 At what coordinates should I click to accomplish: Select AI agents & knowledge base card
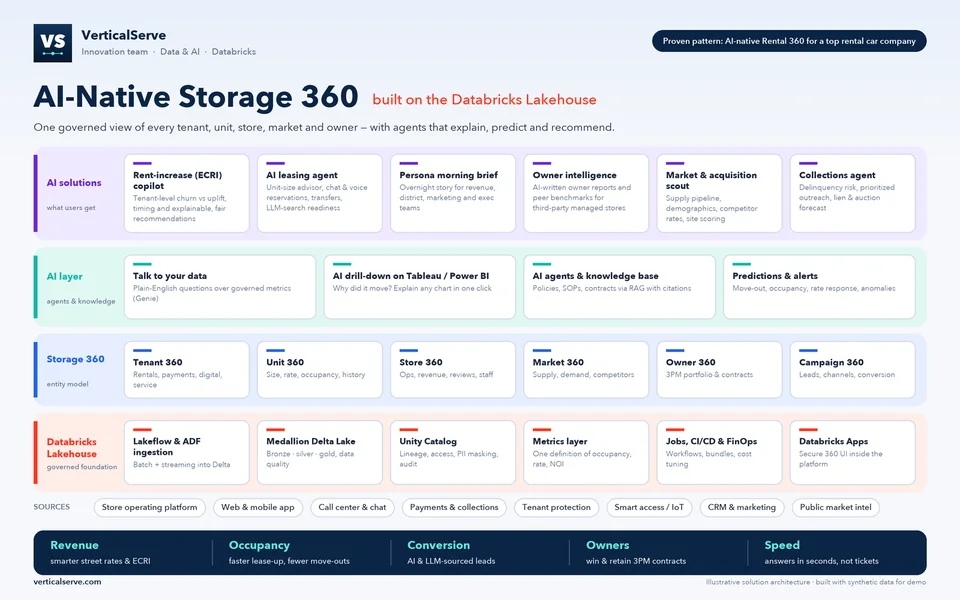pyautogui.click(x=620, y=287)
